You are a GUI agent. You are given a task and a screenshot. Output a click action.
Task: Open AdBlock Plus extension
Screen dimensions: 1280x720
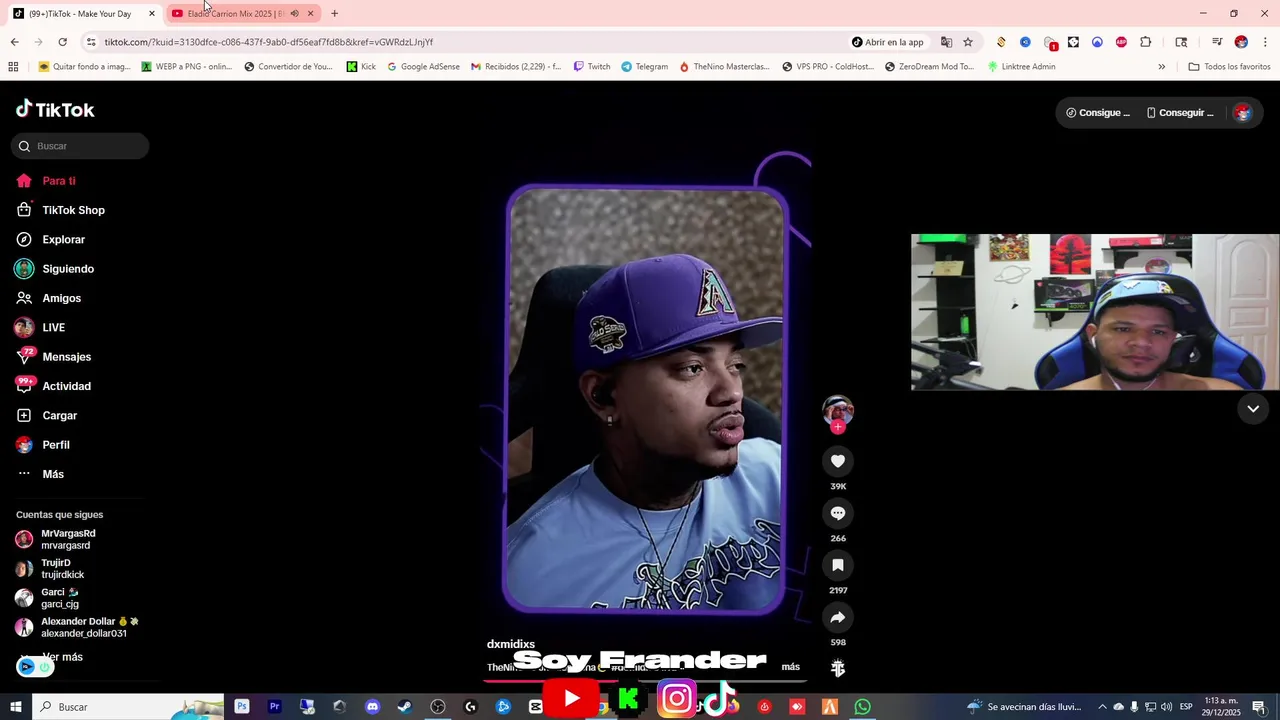1121,42
